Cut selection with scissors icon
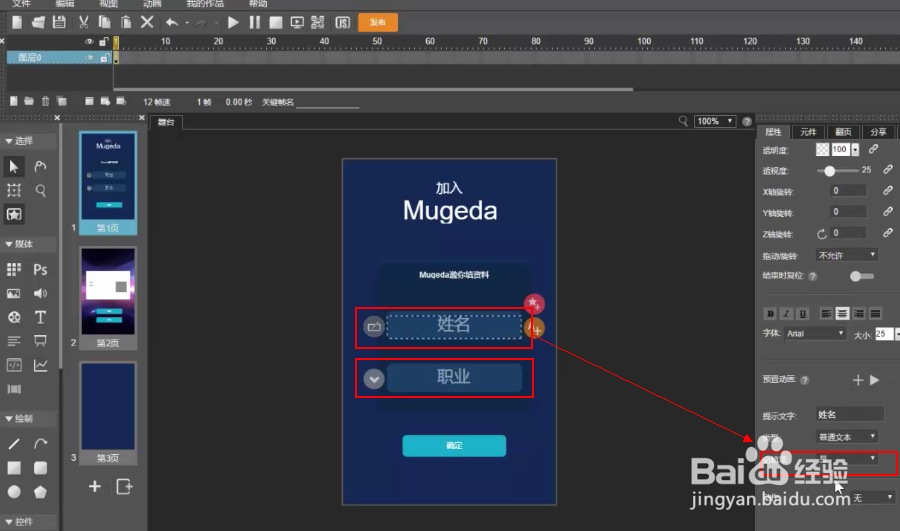Image resolution: width=900 pixels, height=531 pixels. (83, 22)
